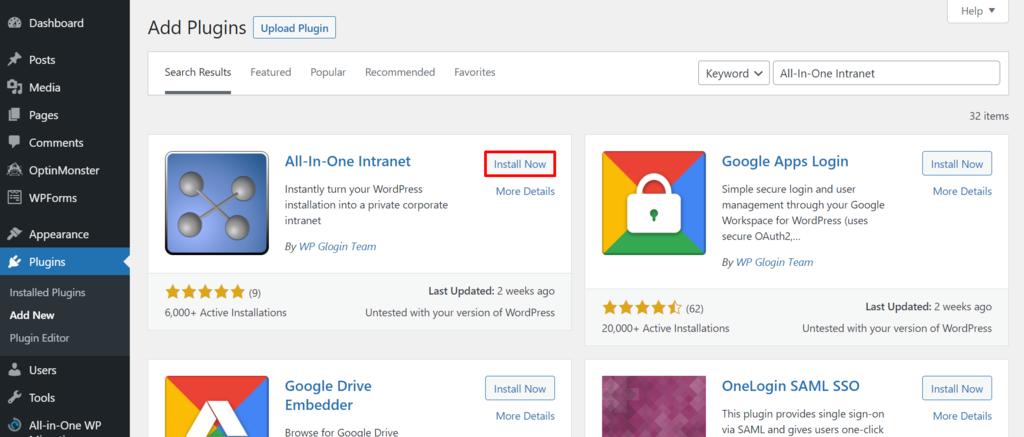Click the Upload Plugin button
Screen dimensions: 1024x437
(294, 28)
